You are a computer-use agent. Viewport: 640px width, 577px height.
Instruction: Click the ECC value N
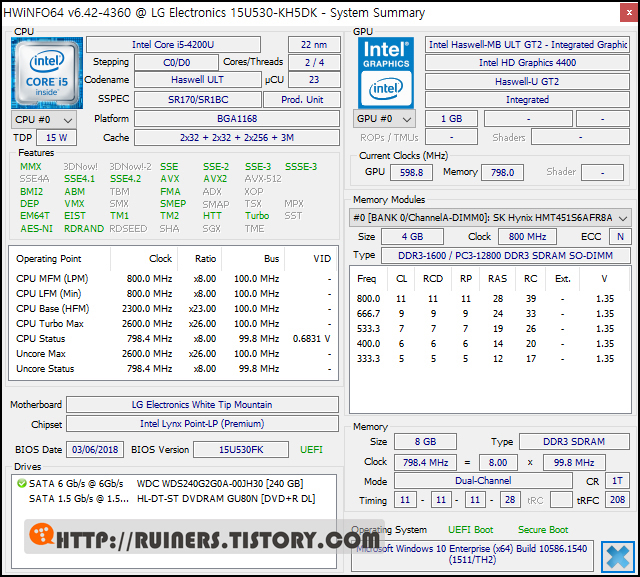(620, 237)
